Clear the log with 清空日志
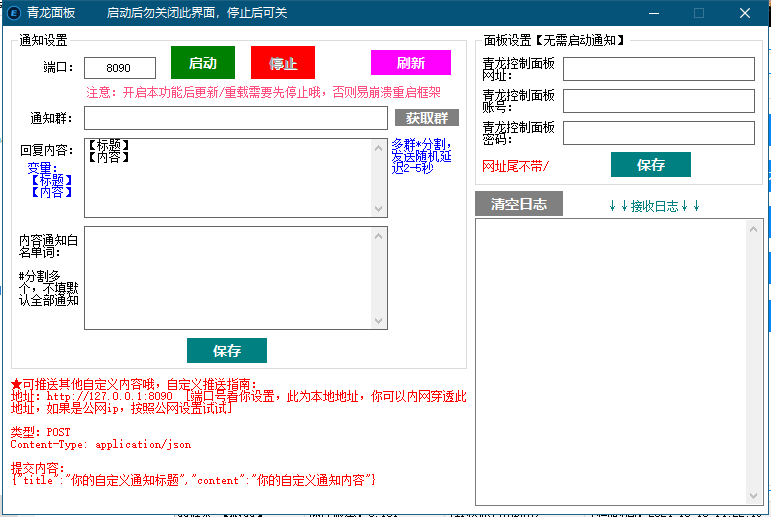 pyautogui.click(x=519, y=204)
